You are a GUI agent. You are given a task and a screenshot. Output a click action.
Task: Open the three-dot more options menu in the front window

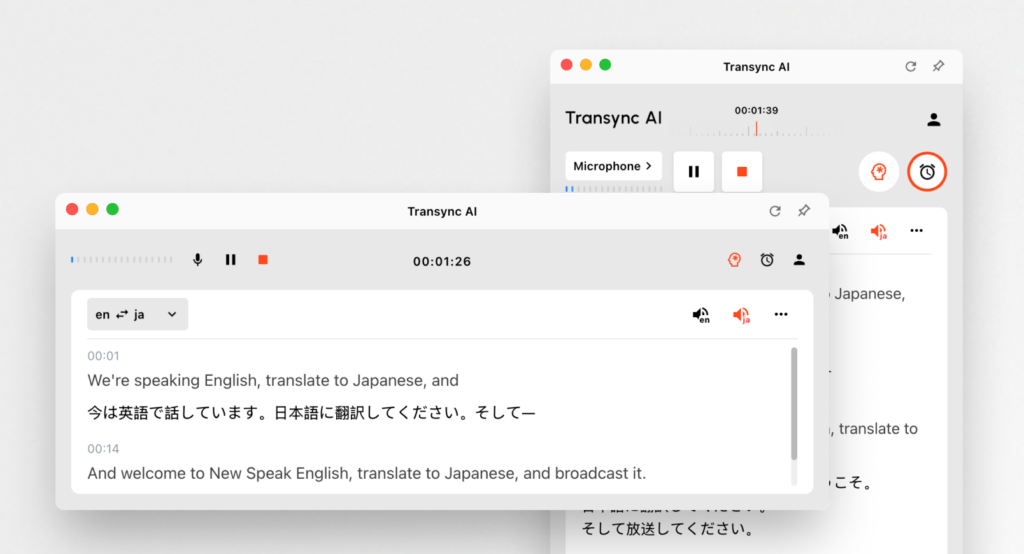(781, 315)
